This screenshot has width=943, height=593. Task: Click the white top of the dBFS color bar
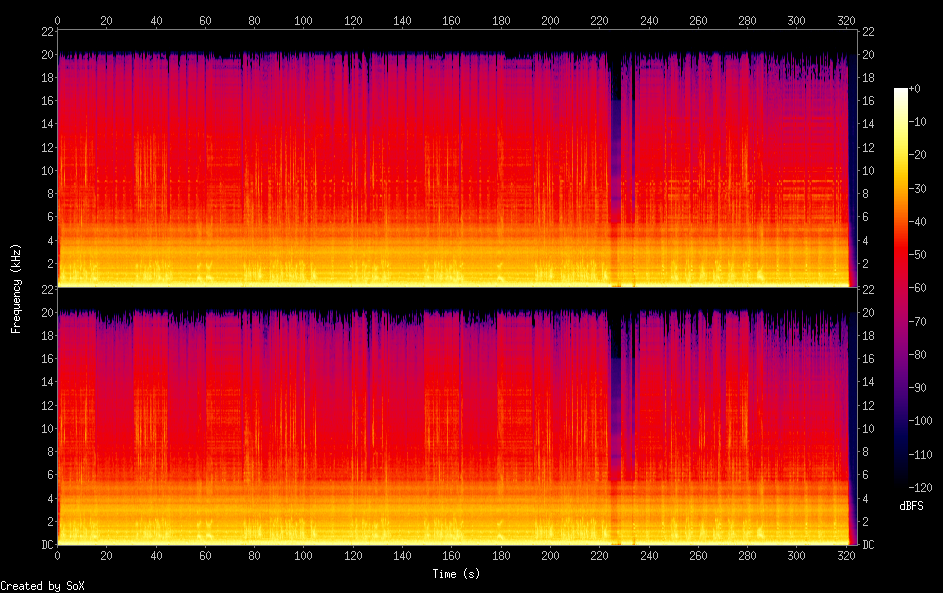pyautogui.click(x=901, y=93)
